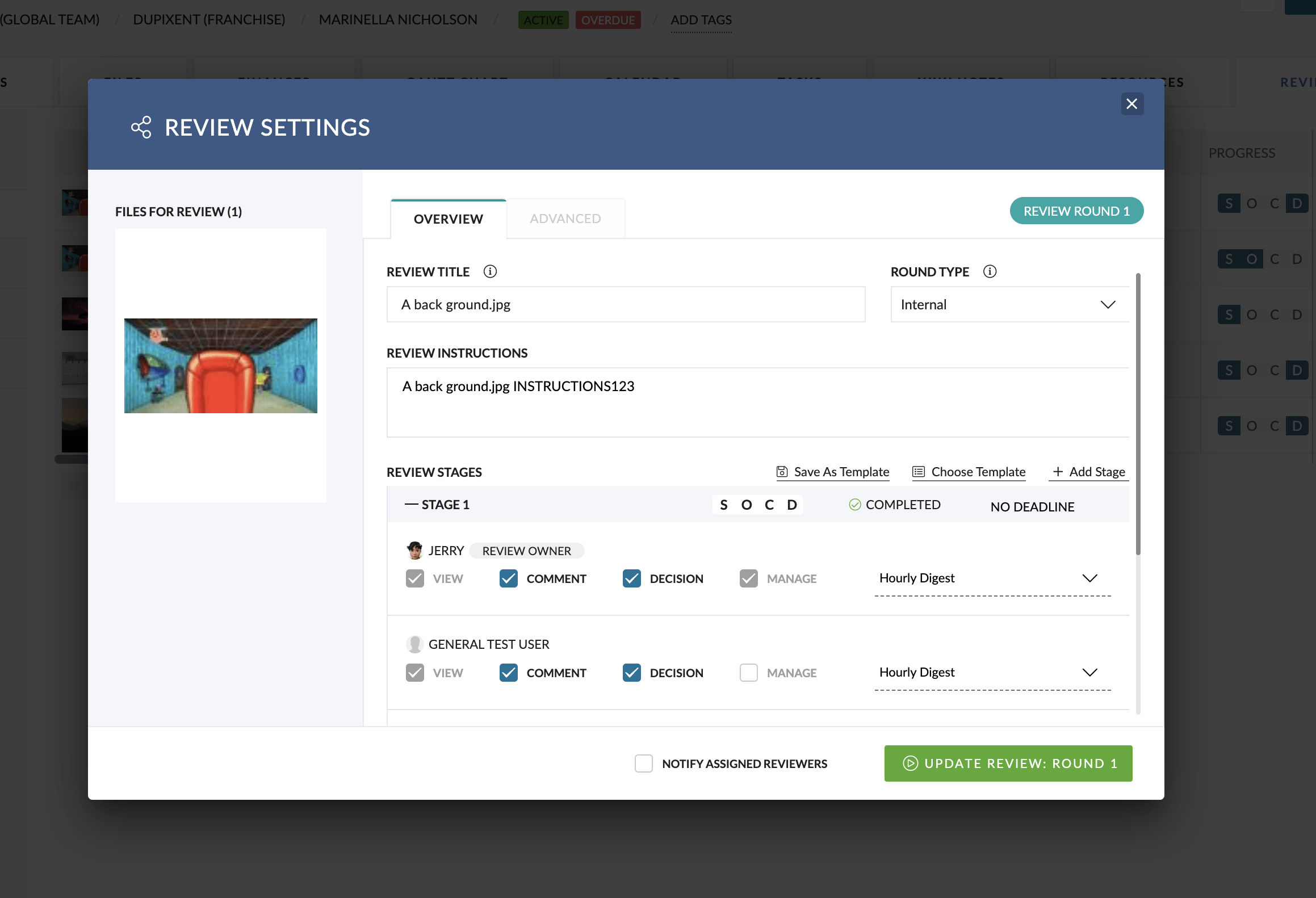Click the Review Round 1 button
The width and height of the screenshot is (1316, 898).
point(1076,211)
